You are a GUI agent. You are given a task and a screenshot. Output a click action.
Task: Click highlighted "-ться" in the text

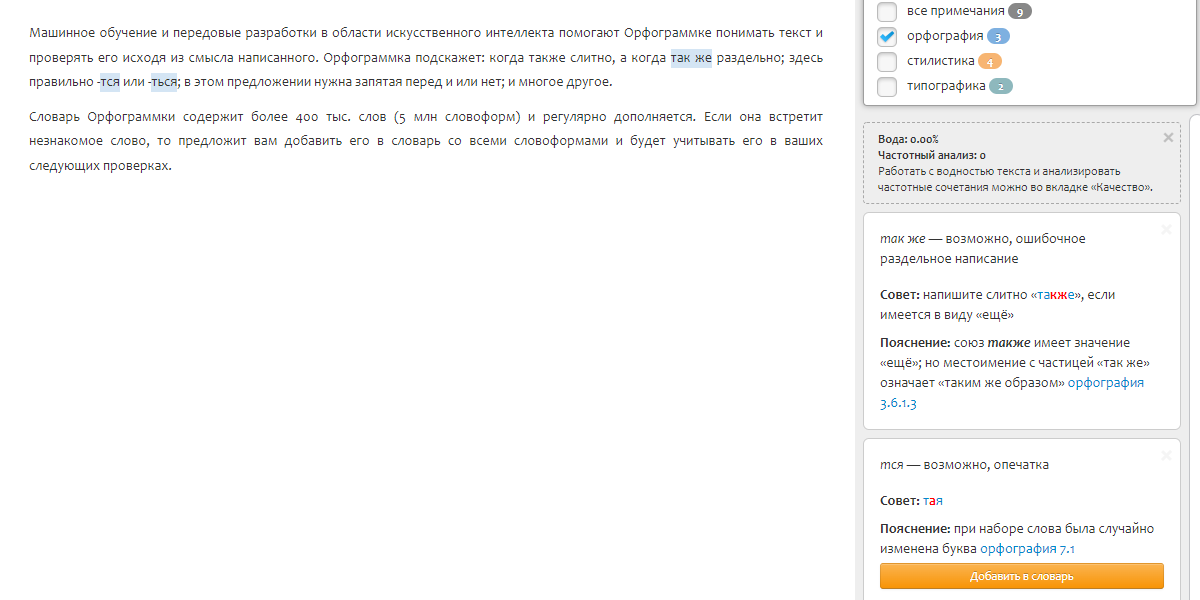tap(163, 82)
